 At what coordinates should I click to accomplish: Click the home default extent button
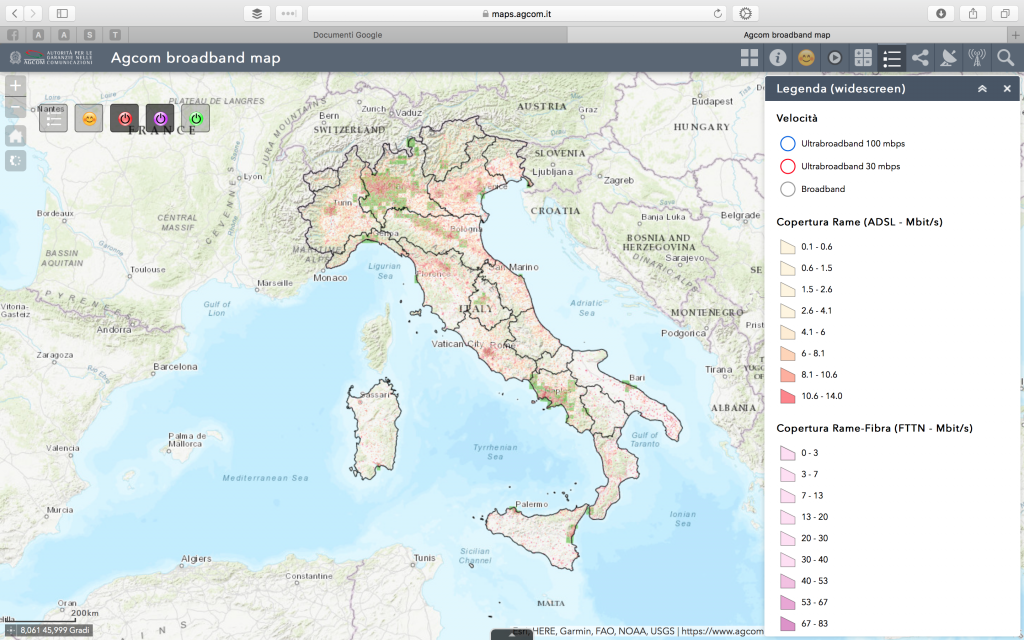[15, 135]
